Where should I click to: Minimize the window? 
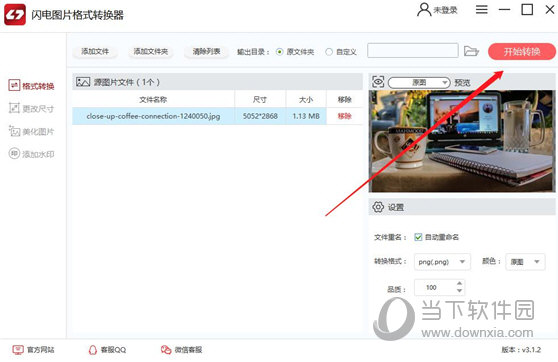[x=504, y=10]
